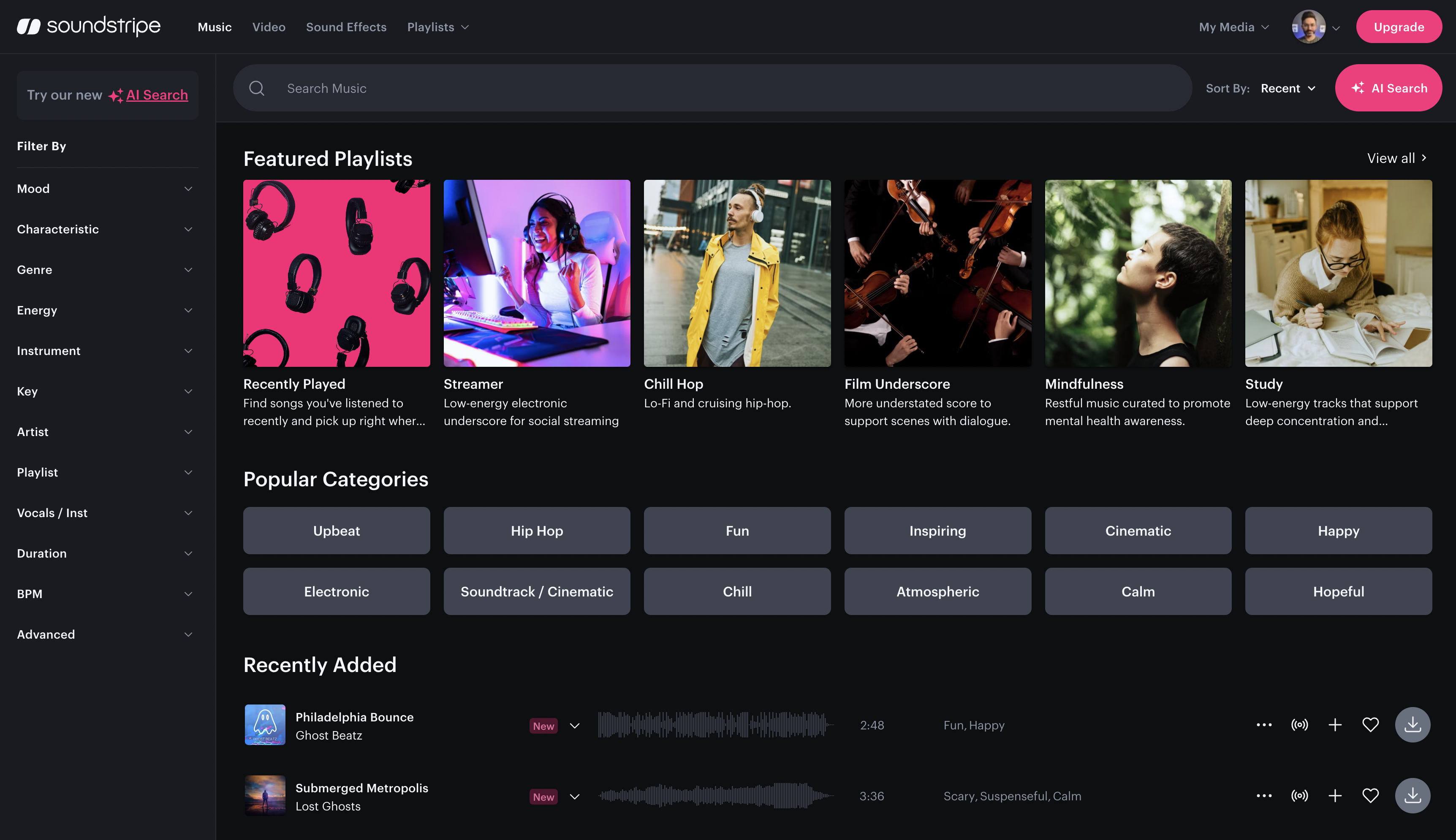Open the Sort By Recent dropdown
1456x840 pixels.
[1288, 88]
